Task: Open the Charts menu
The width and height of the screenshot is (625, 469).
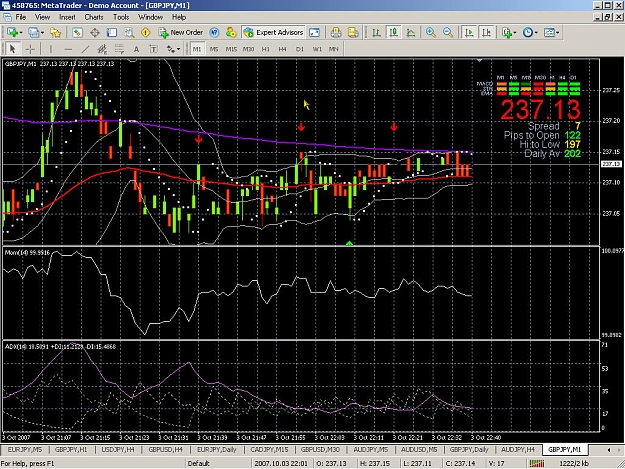Action: (94, 17)
